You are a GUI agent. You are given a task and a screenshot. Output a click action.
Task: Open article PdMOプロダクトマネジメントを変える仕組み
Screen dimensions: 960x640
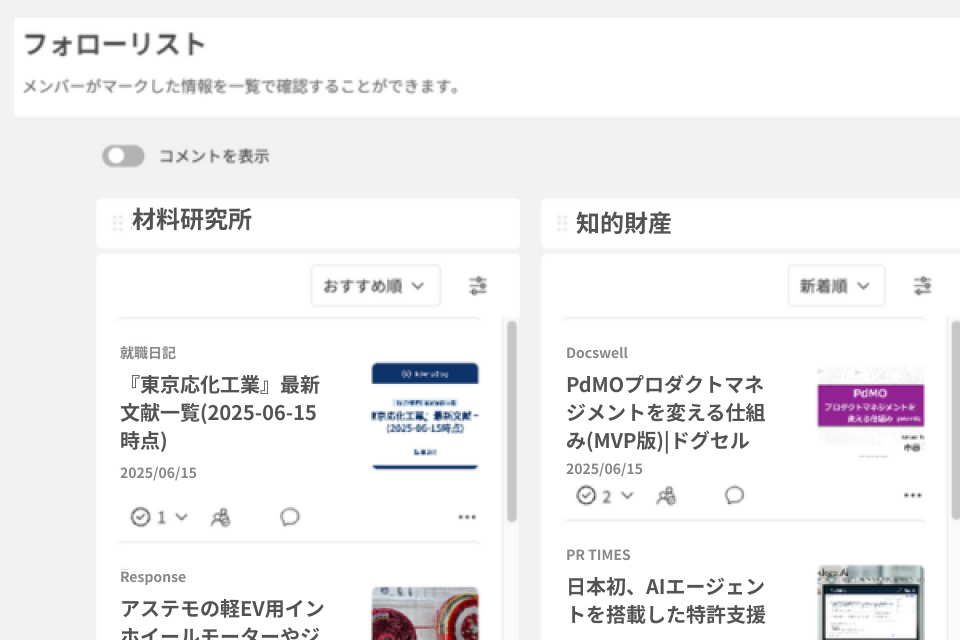coord(666,412)
